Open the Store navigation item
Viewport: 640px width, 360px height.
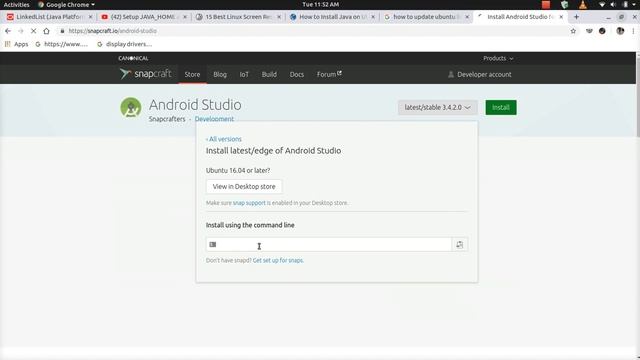coord(192,74)
